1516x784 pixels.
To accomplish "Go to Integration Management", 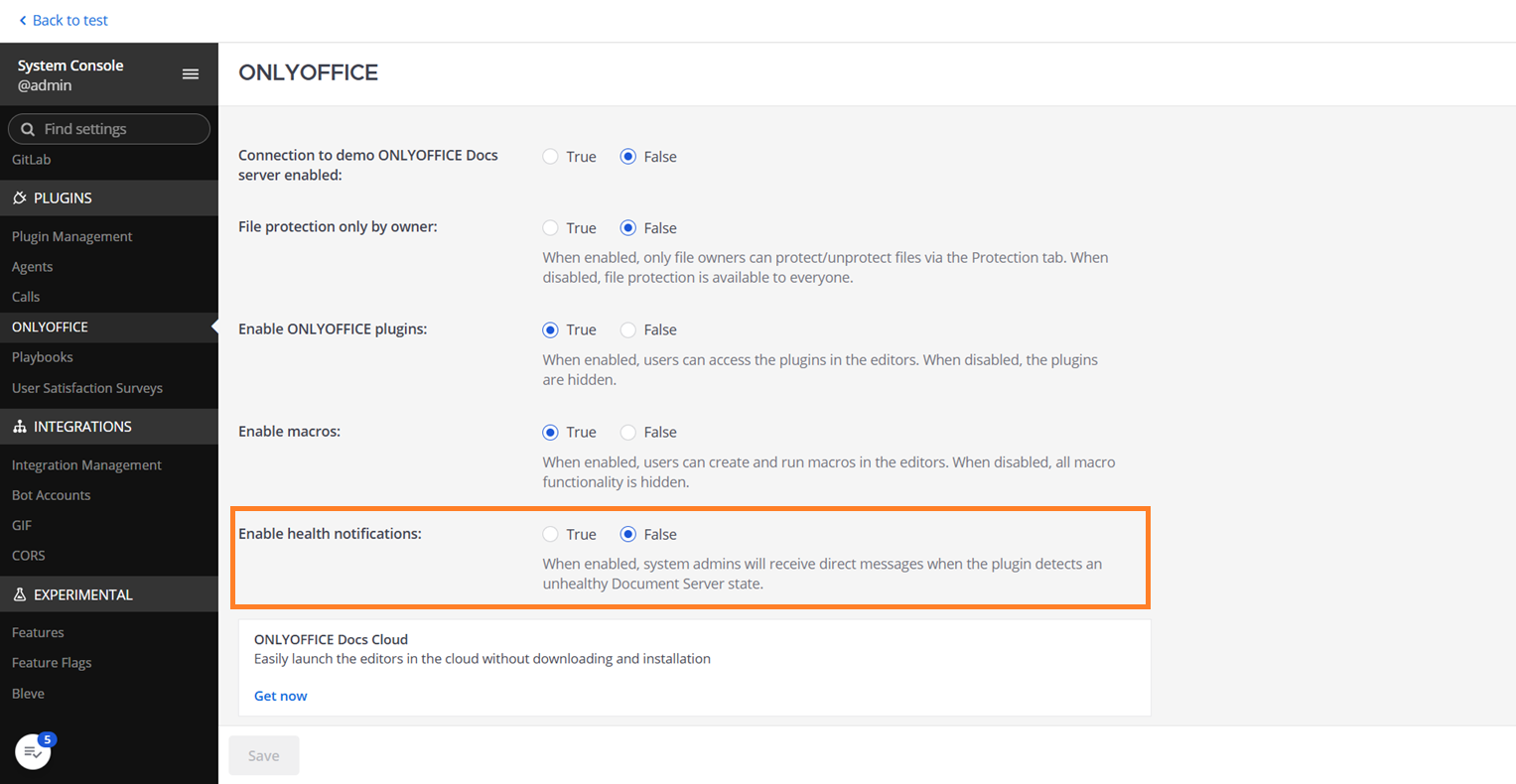I will pos(86,465).
